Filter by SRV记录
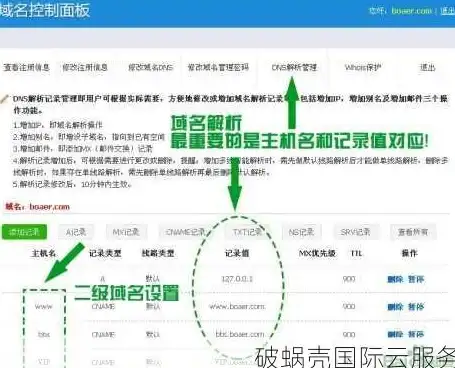This screenshot has width=455, height=368. click(355, 232)
